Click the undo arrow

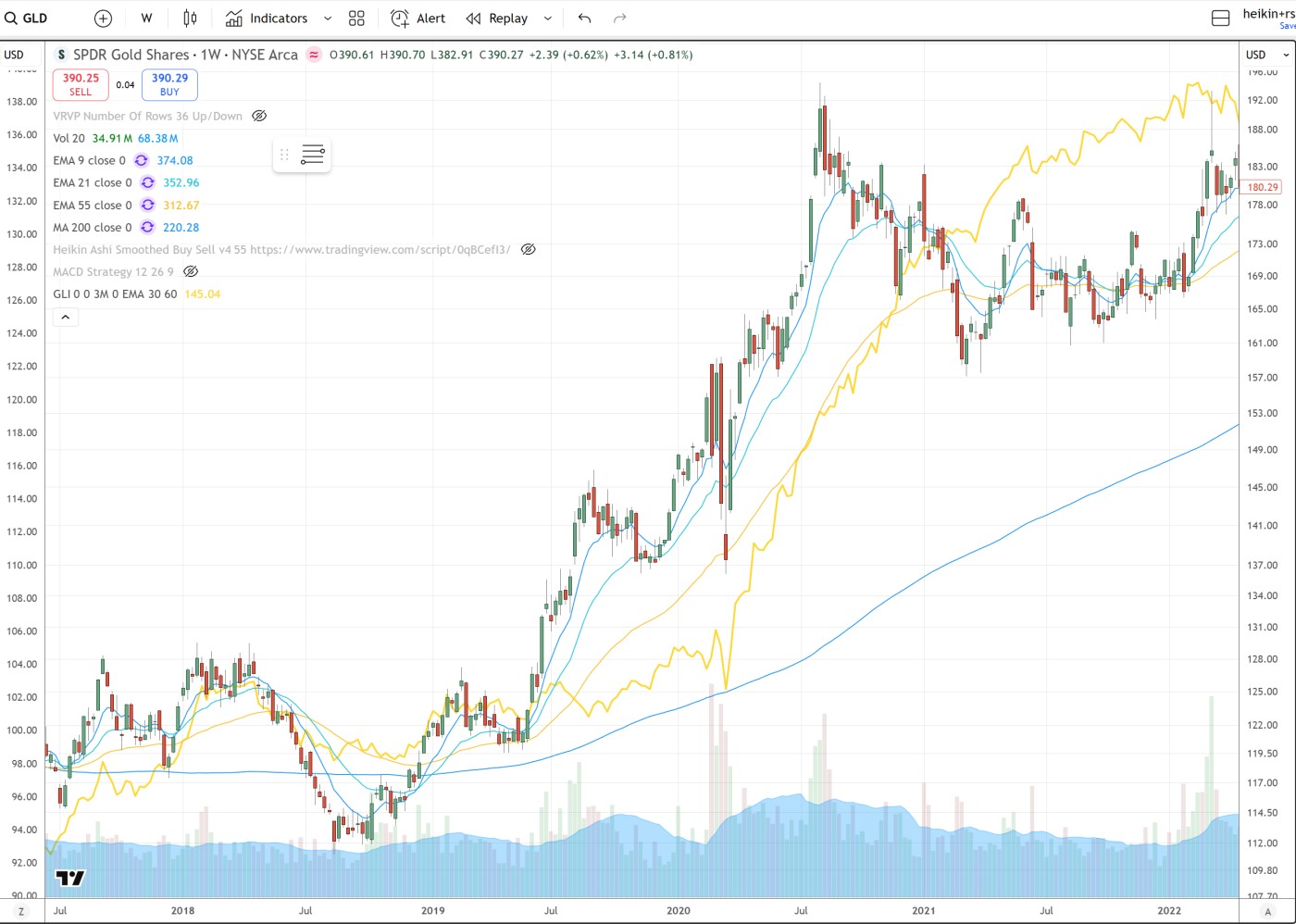pos(584,19)
